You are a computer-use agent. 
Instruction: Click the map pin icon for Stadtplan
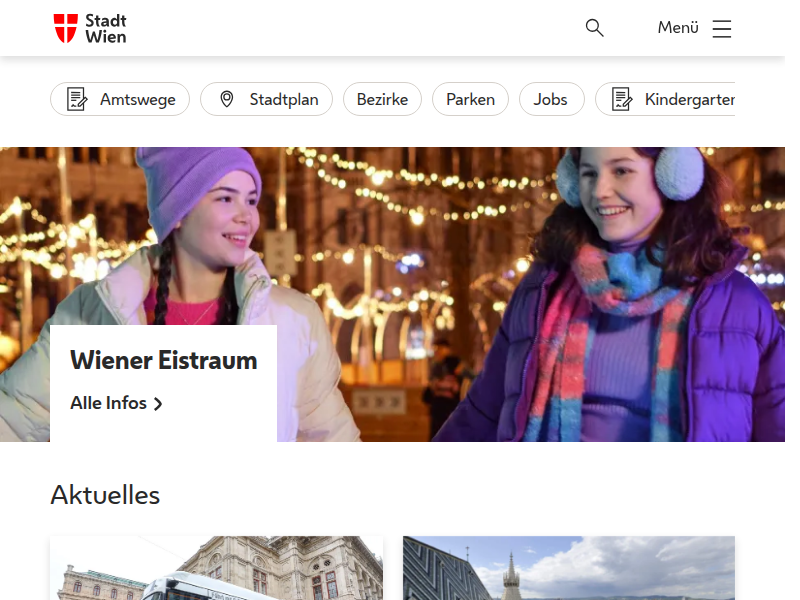click(x=227, y=99)
